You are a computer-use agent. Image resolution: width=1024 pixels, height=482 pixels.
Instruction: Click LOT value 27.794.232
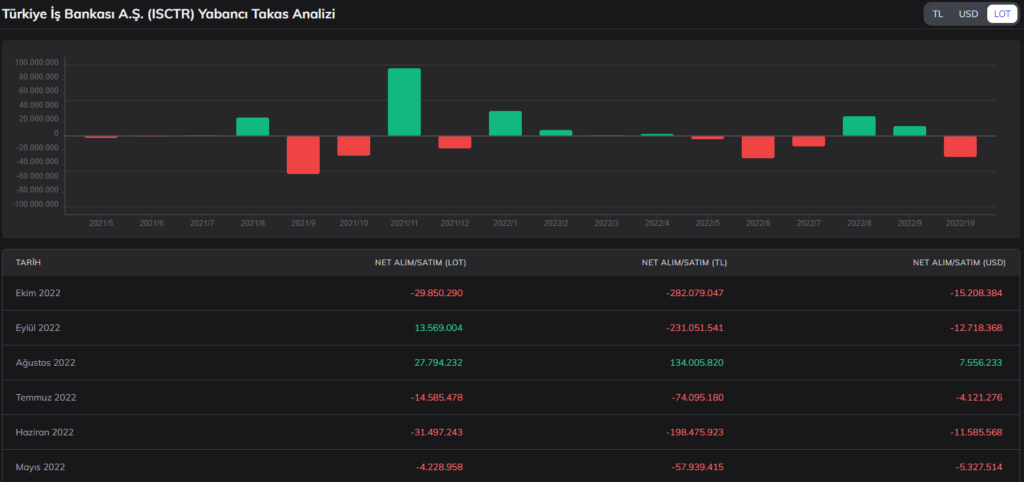coord(439,362)
